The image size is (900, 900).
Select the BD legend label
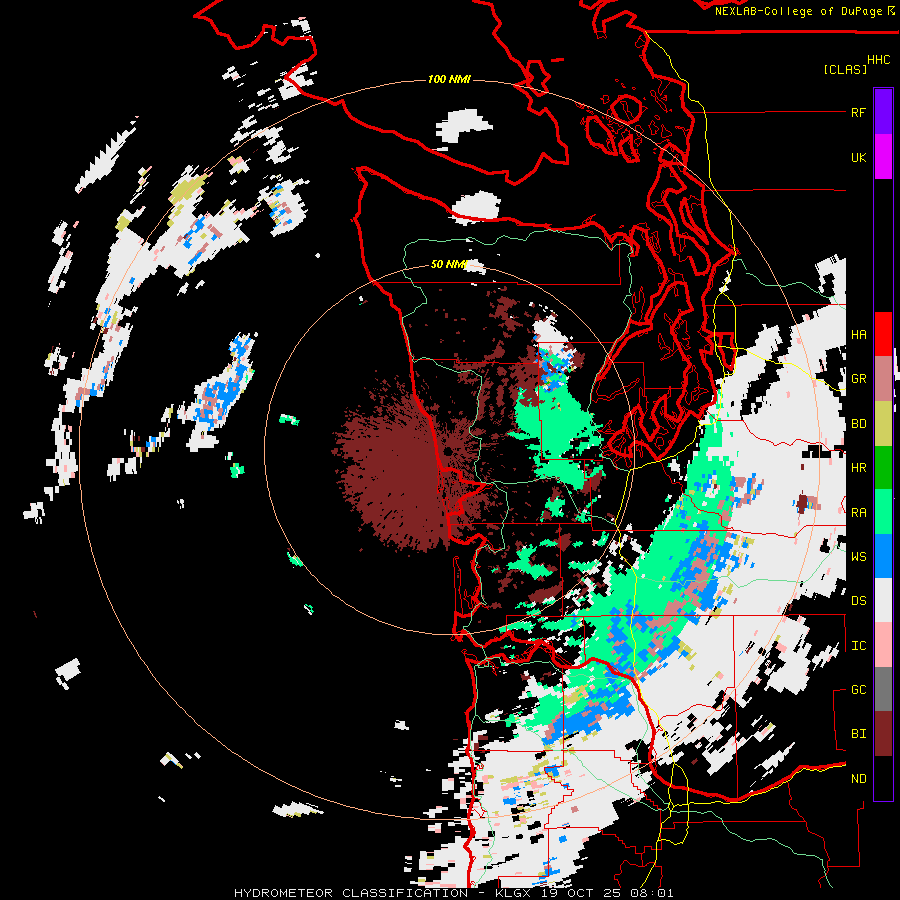(x=858, y=424)
